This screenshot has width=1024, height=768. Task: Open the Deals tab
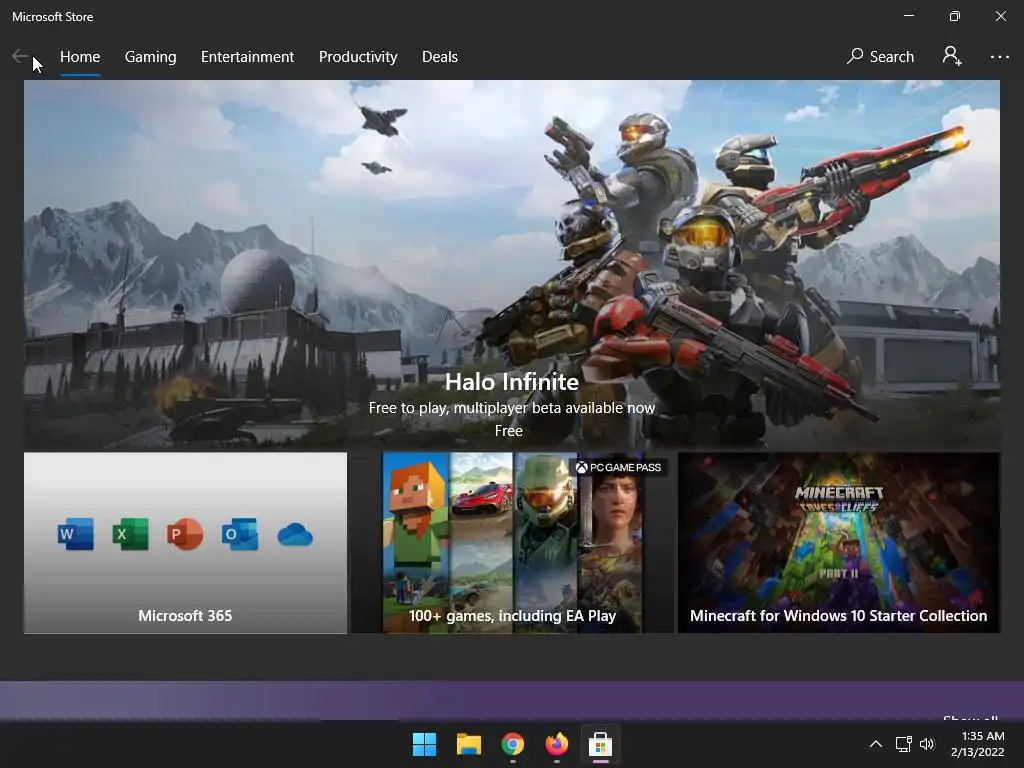coord(440,57)
